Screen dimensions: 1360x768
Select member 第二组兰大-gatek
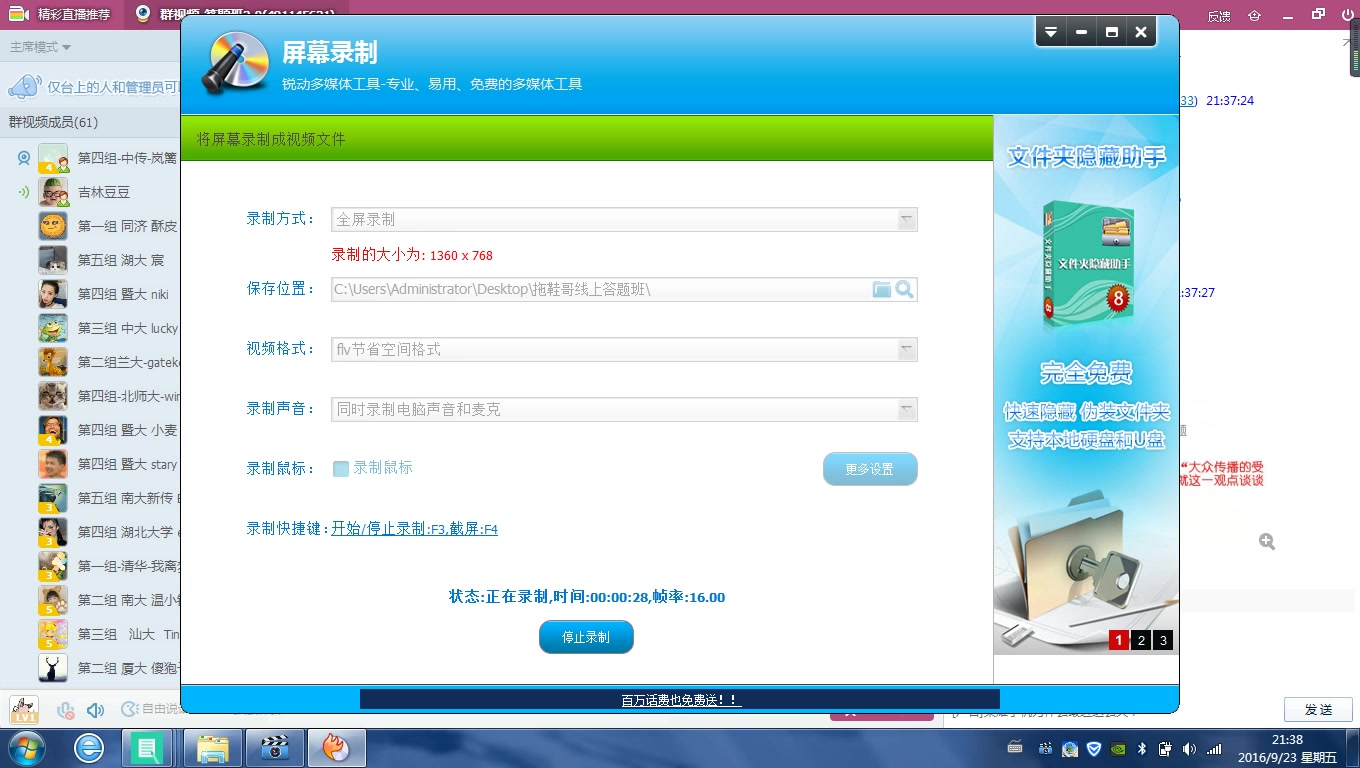(x=90, y=362)
